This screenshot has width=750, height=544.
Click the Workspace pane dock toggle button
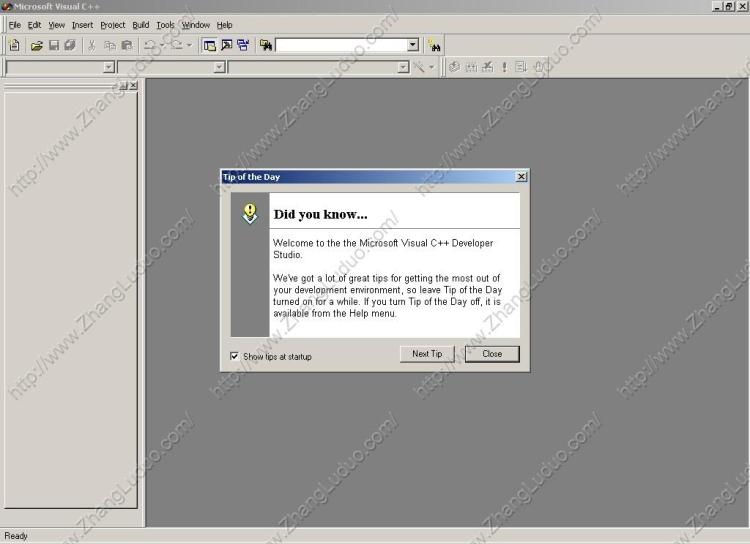(x=123, y=86)
